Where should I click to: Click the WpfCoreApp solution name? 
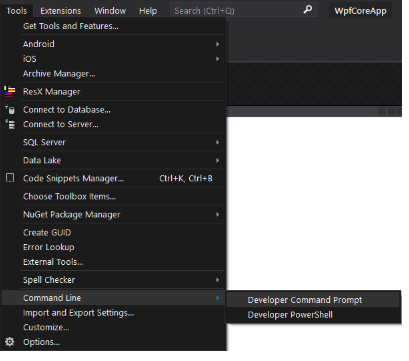pos(360,11)
